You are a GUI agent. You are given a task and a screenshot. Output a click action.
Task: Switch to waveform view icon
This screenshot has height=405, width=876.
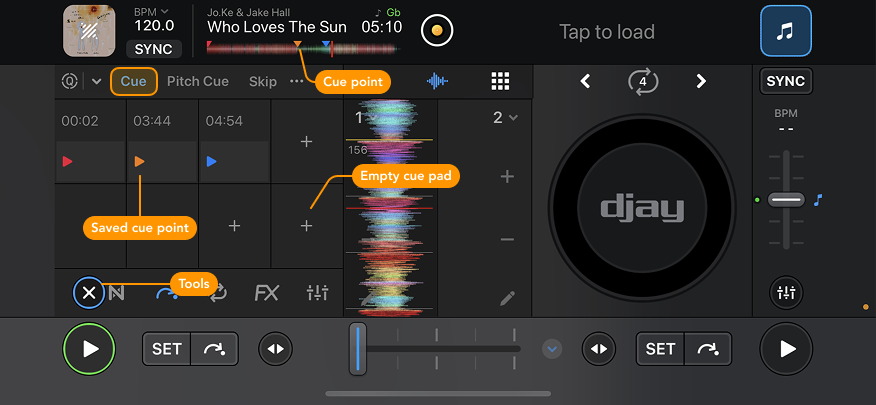(437, 82)
